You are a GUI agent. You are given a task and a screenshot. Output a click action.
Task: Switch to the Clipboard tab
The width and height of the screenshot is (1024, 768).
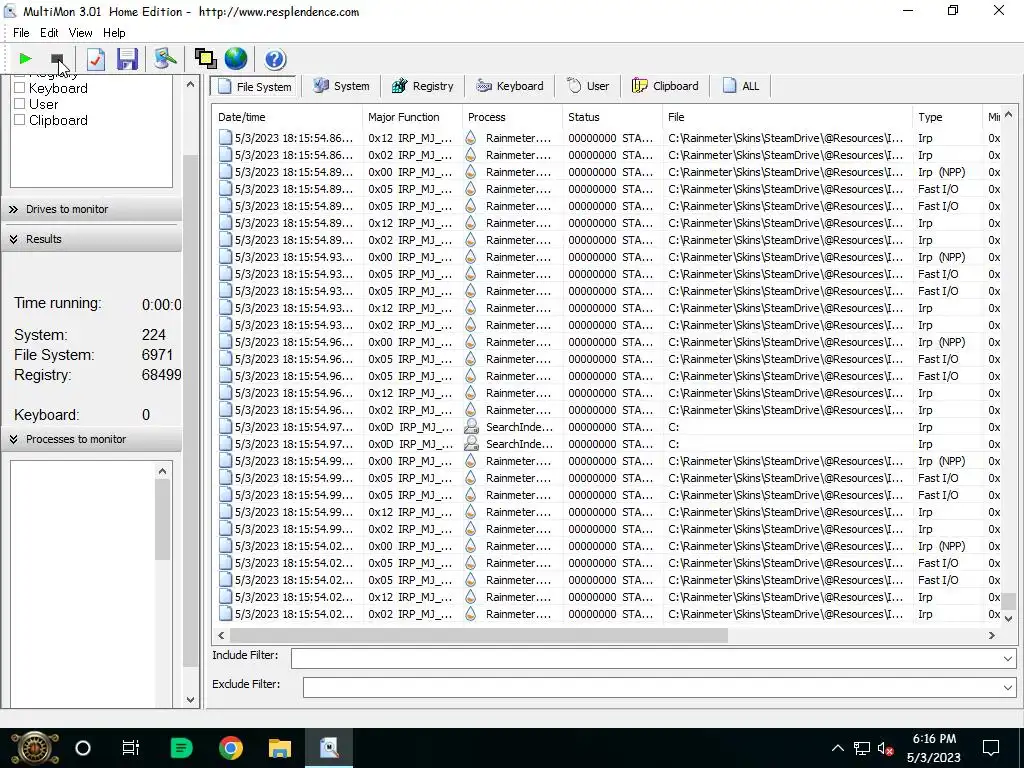[665, 86]
